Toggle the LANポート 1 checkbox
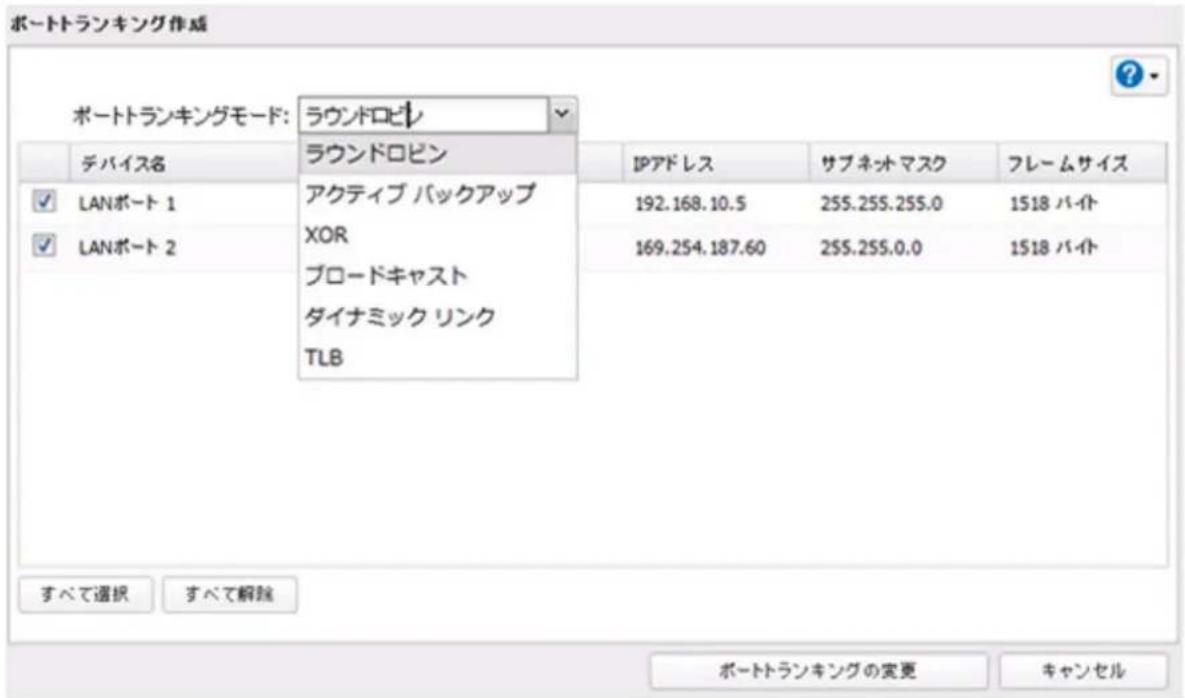The image size is (1185, 698). (44, 201)
